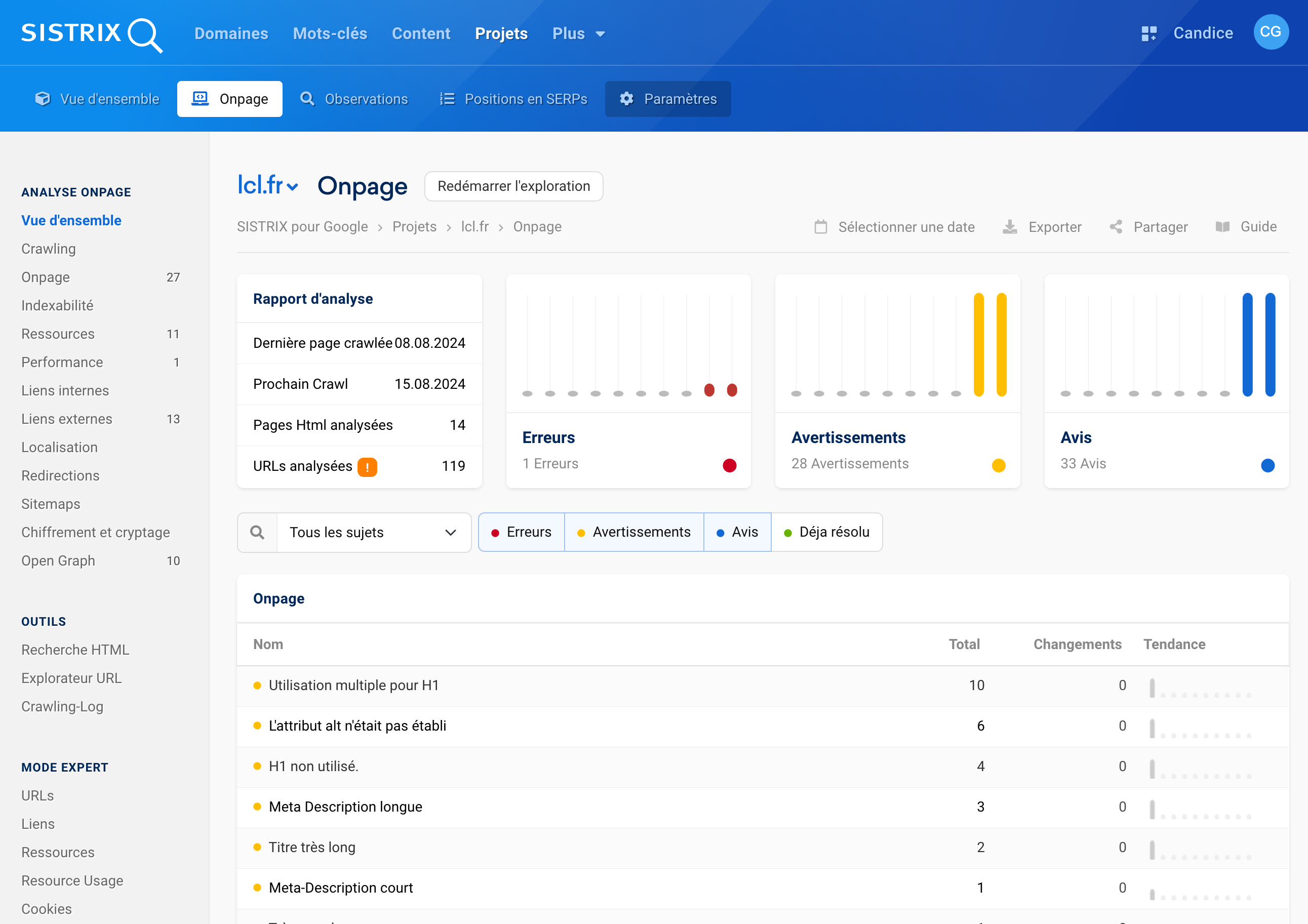Viewport: 1308px width, 924px height.
Task: Open Explorateur URL tool
Action: tap(71, 678)
